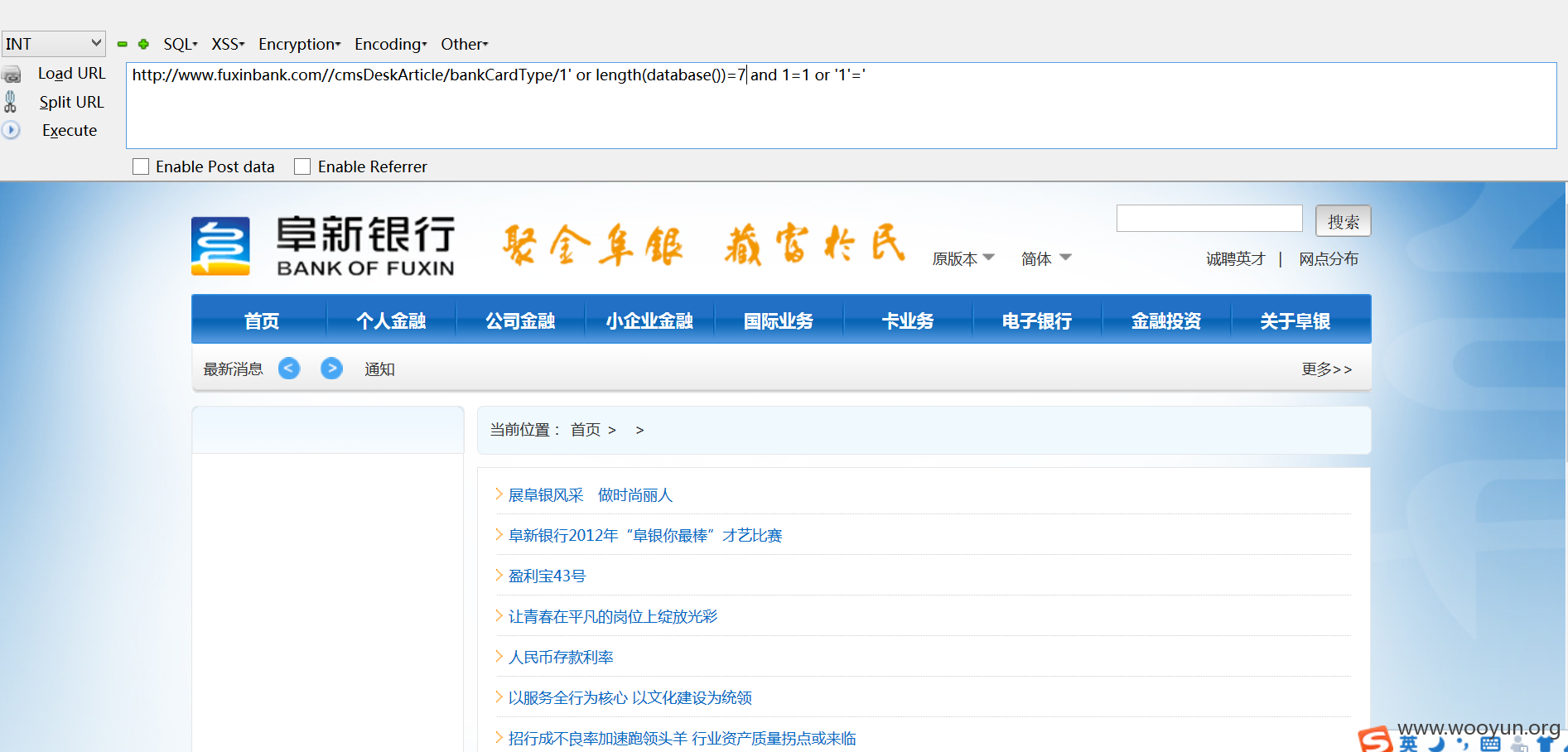Click the green plus icon

(x=143, y=44)
